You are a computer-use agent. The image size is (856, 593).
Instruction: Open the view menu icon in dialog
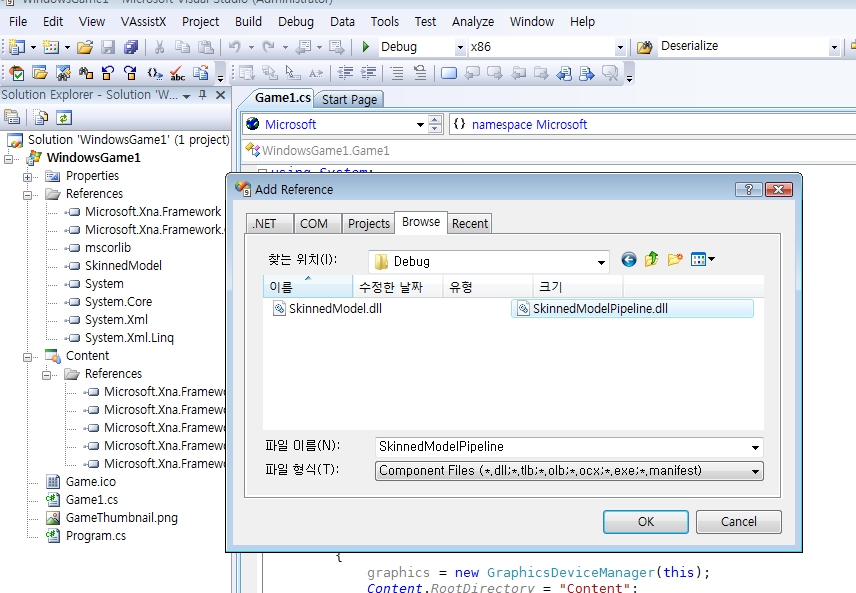pos(702,259)
